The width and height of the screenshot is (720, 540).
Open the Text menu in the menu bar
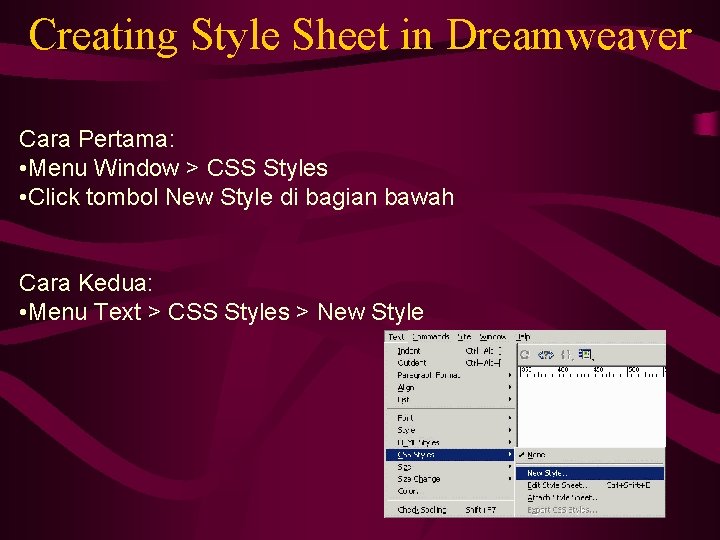(396, 337)
